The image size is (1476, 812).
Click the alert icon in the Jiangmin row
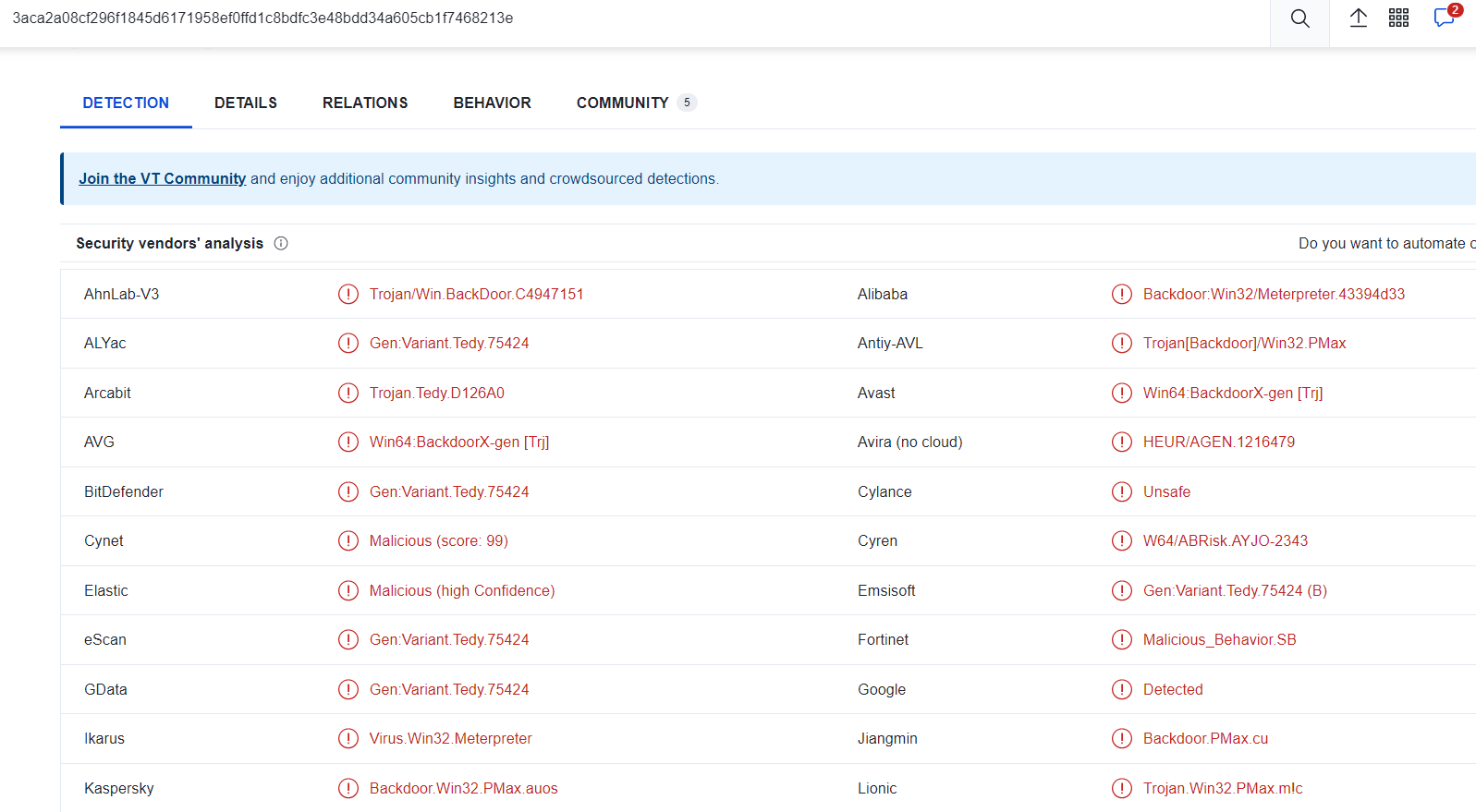coord(1122,738)
